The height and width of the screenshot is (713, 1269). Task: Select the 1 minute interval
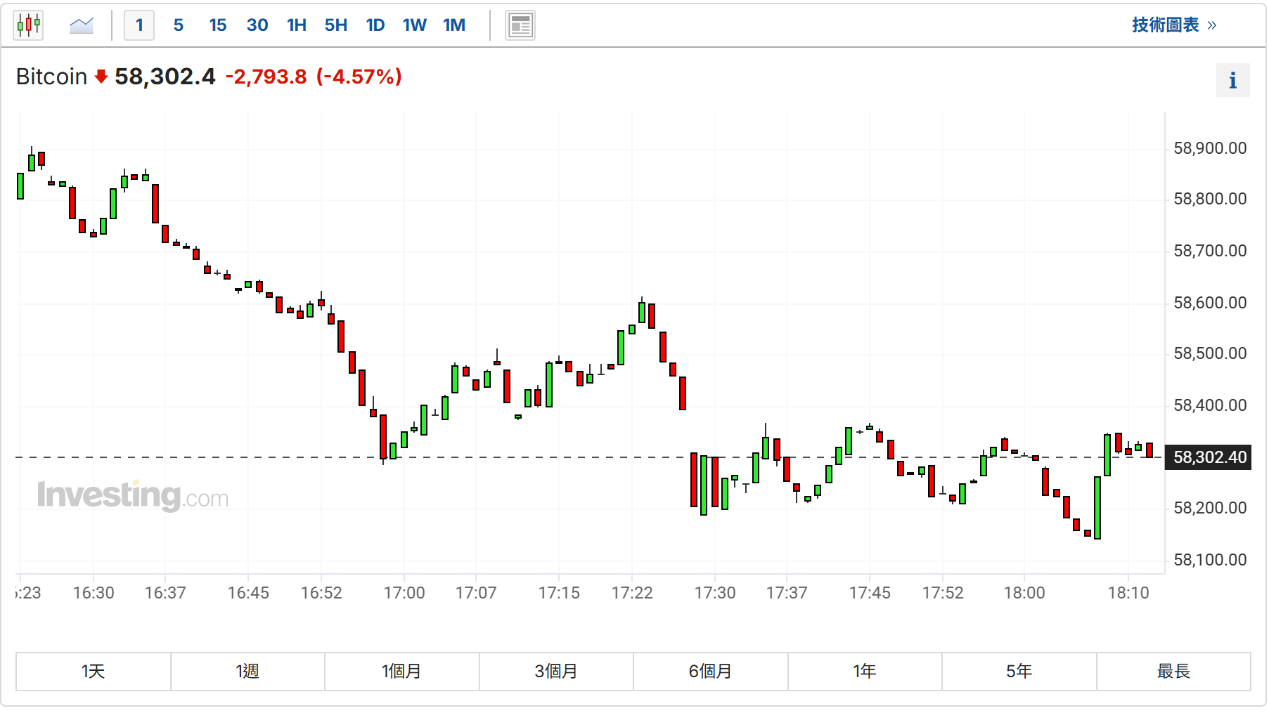point(139,25)
